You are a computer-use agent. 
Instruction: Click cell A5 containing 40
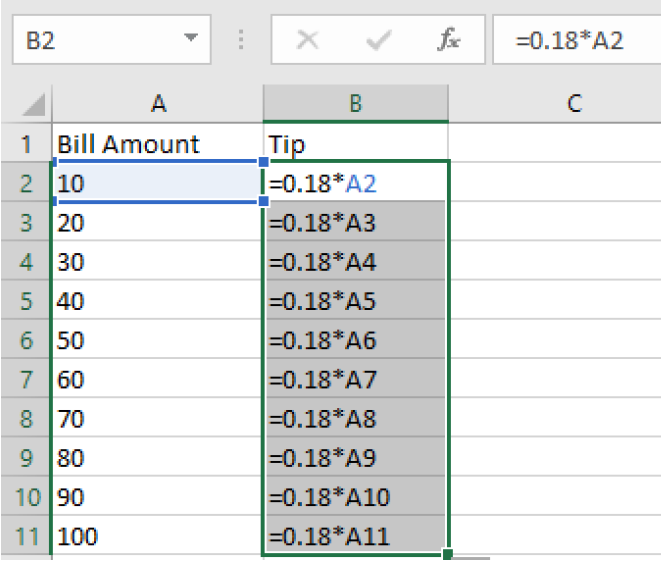[x=158, y=300]
